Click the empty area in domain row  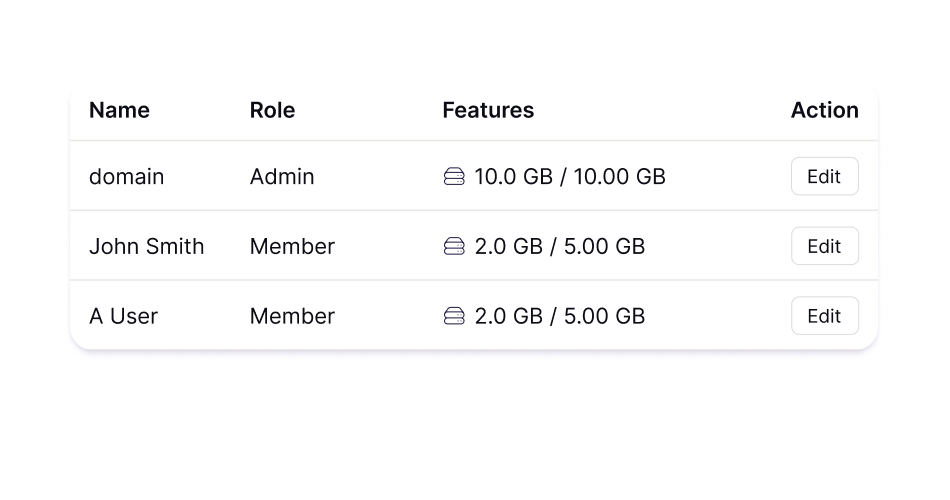[725, 177]
